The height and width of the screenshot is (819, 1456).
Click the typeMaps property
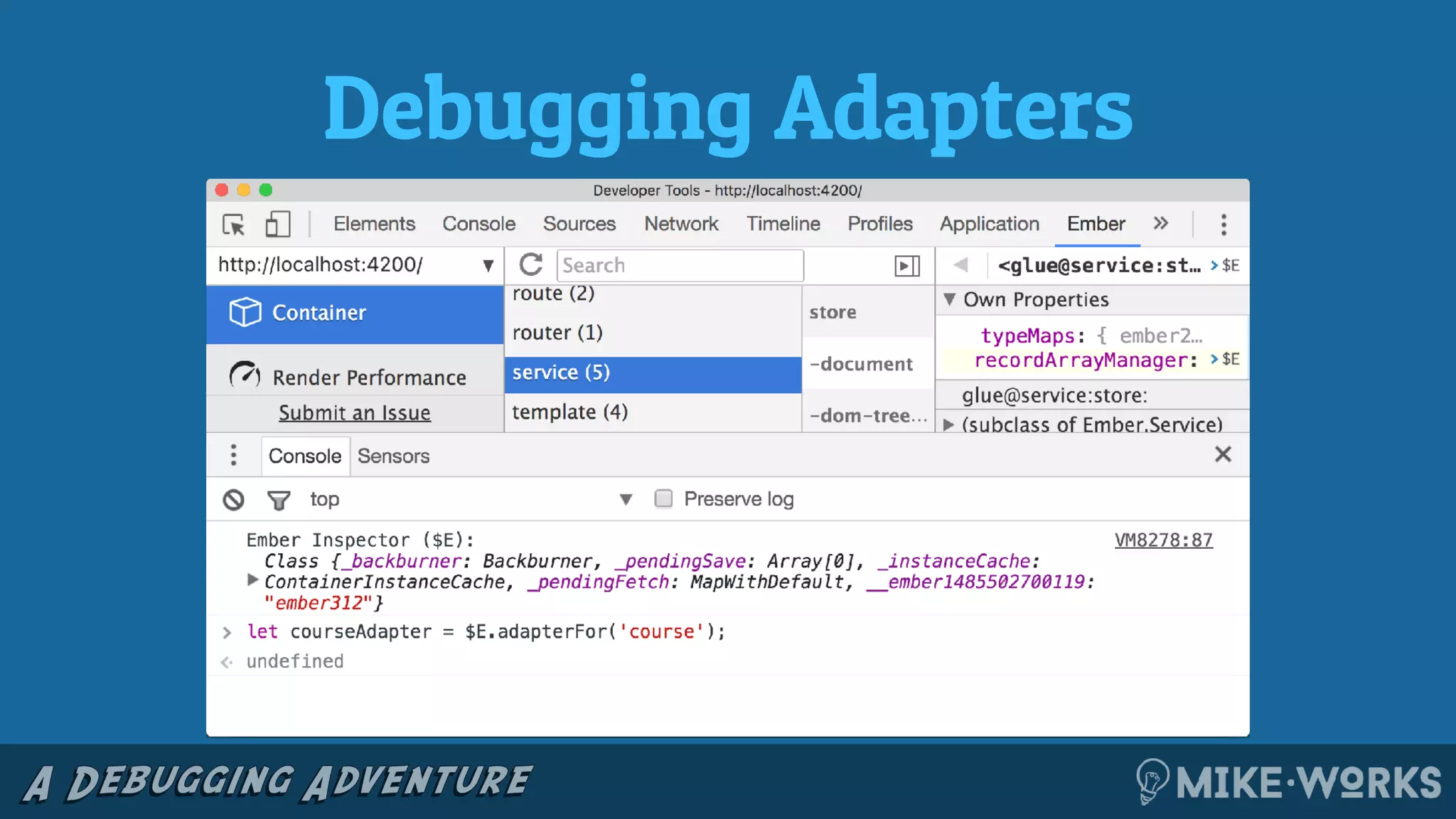coord(1027,336)
